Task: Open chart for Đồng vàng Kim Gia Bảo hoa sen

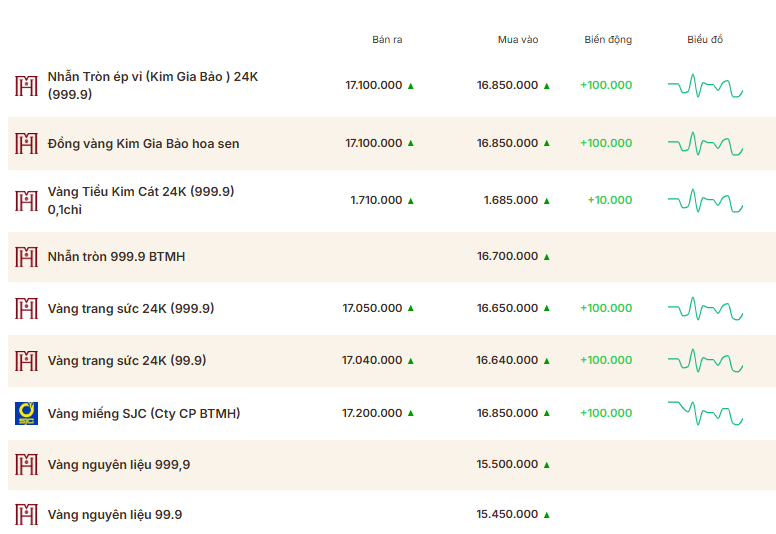Action: click(x=705, y=143)
